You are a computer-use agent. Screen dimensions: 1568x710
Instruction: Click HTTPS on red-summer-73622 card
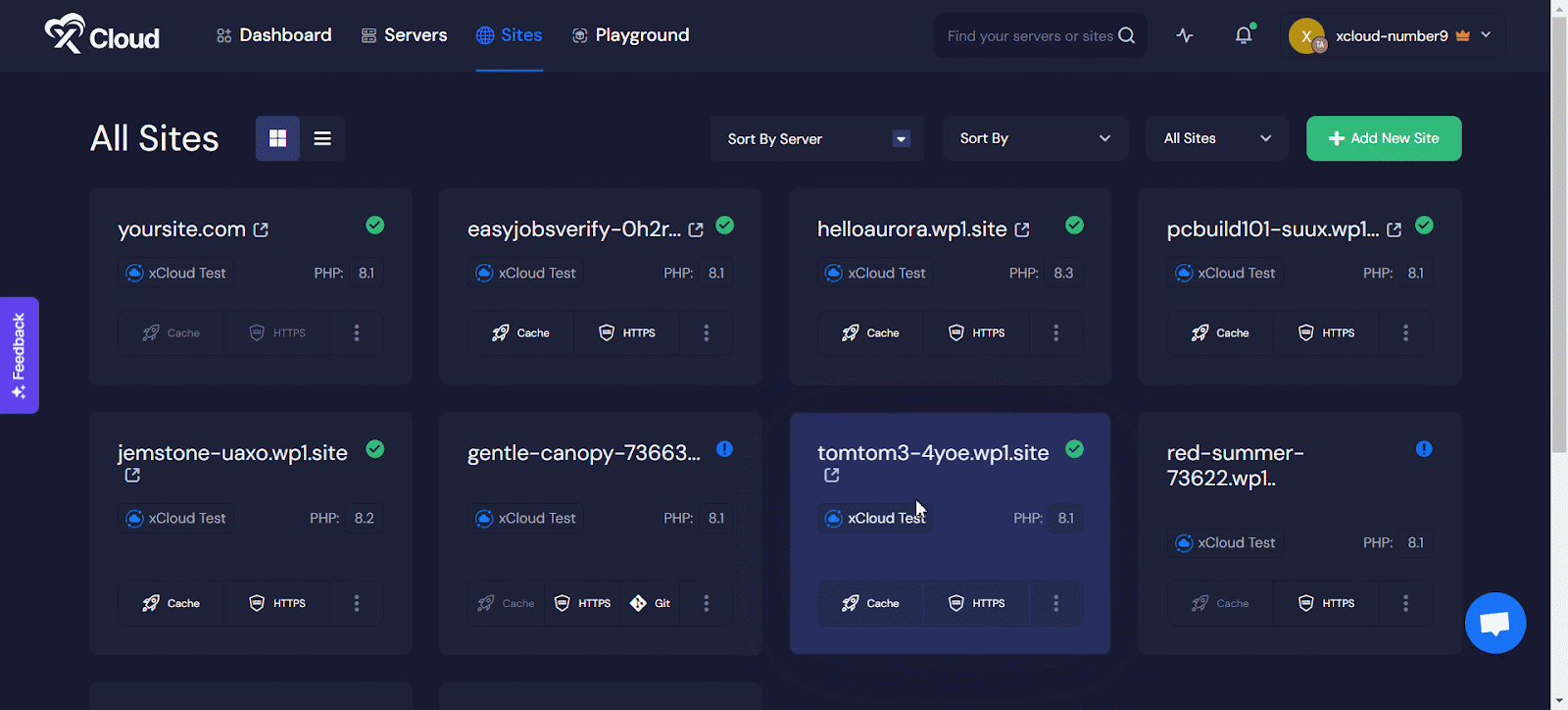pyautogui.click(x=1327, y=603)
